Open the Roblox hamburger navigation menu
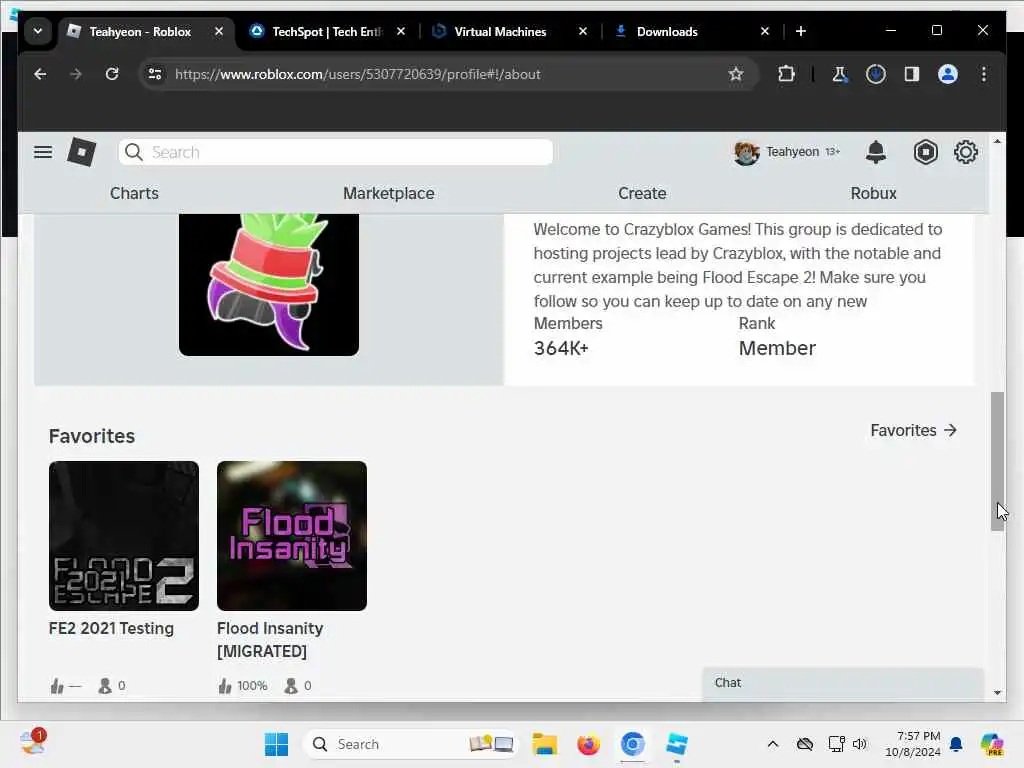 pyautogui.click(x=43, y=152)
